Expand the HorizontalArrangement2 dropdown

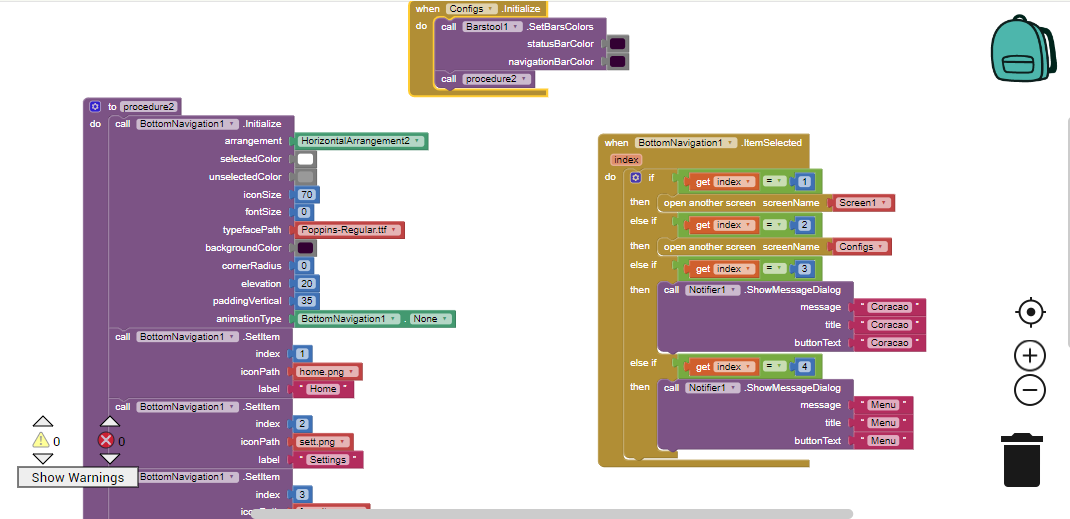[417, 141]
